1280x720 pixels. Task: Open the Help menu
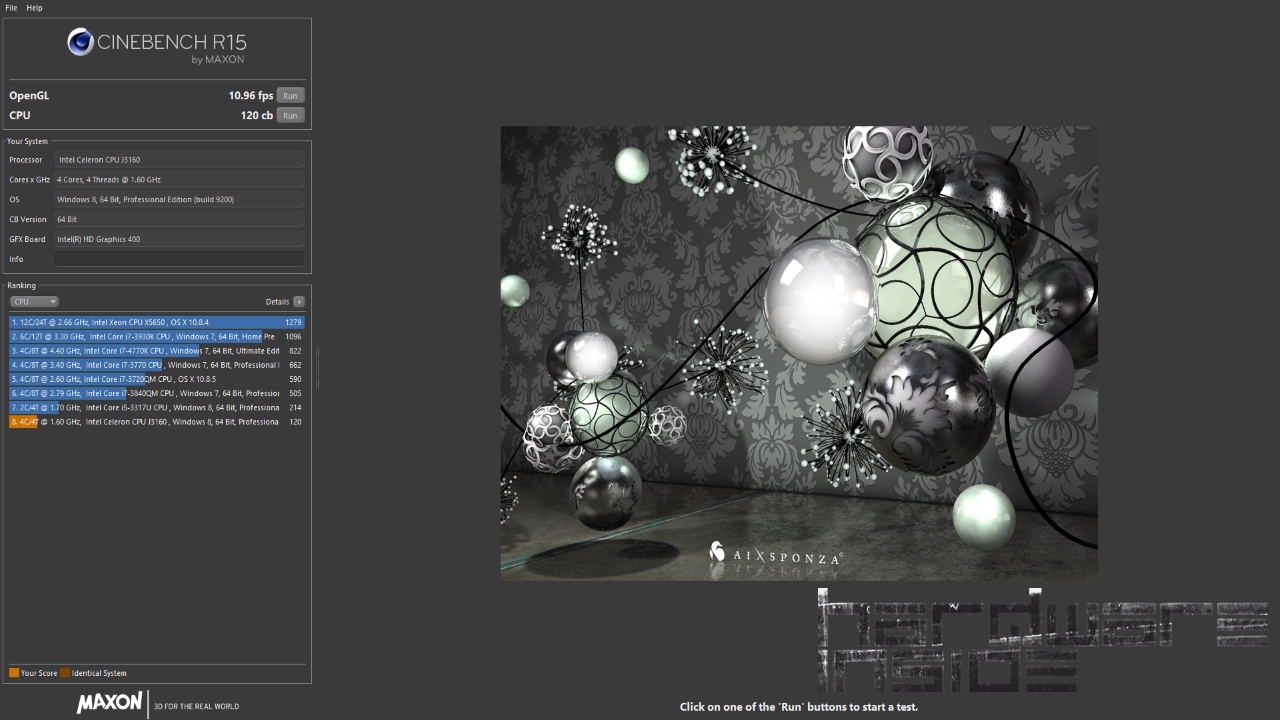pyautogui.click(x=34, y=7)
